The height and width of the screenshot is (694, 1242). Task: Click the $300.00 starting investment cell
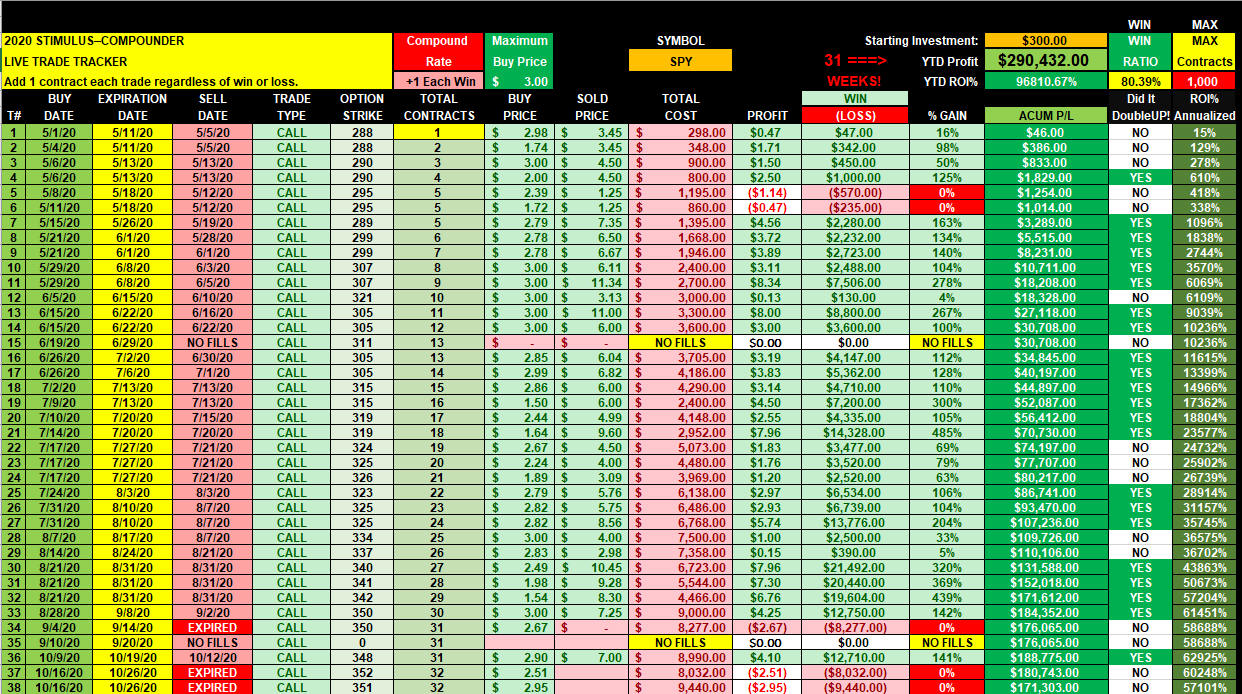(x=1044, y=41)
